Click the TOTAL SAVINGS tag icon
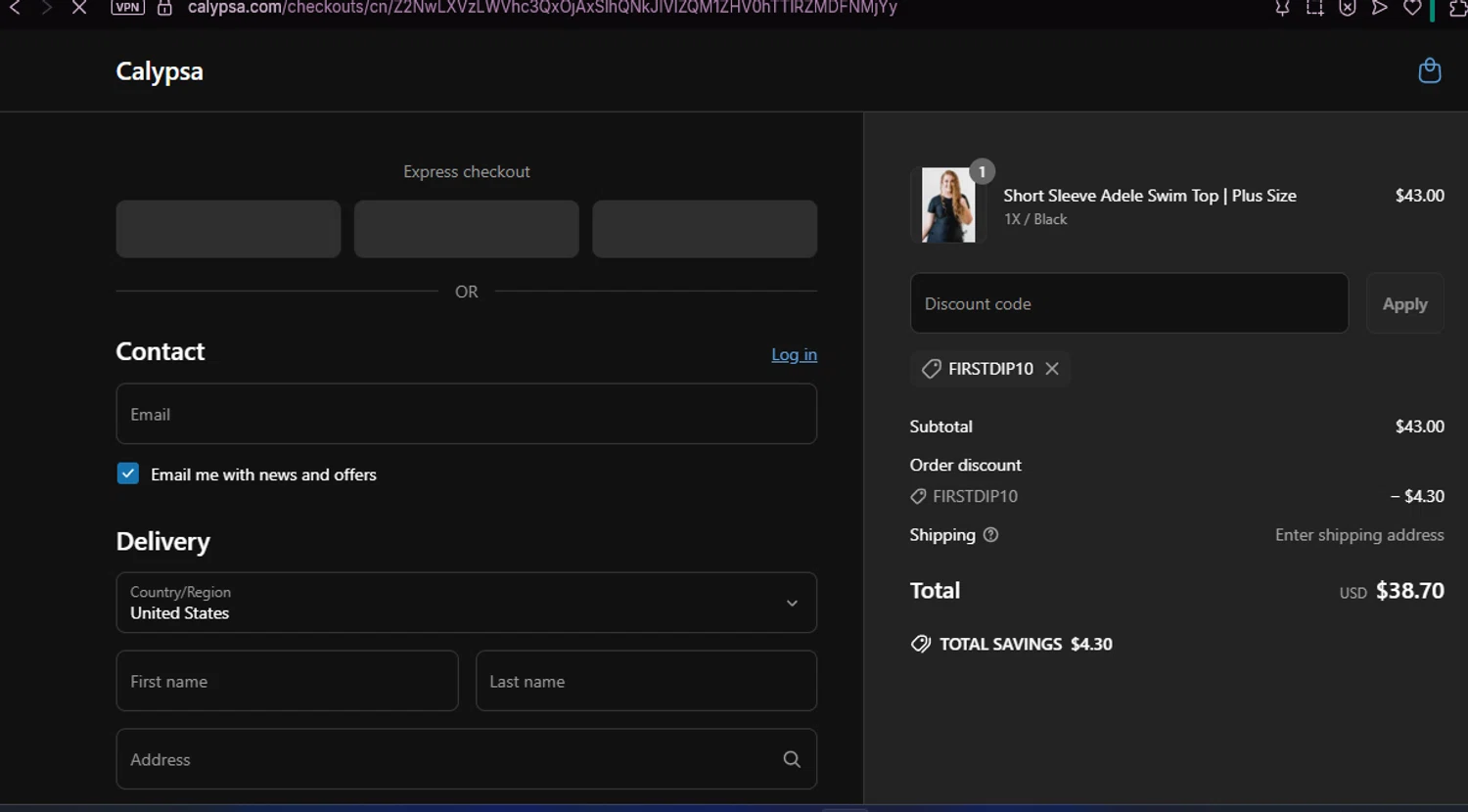The height and width of the screenshot is (812, 1468). pos(920,644)
